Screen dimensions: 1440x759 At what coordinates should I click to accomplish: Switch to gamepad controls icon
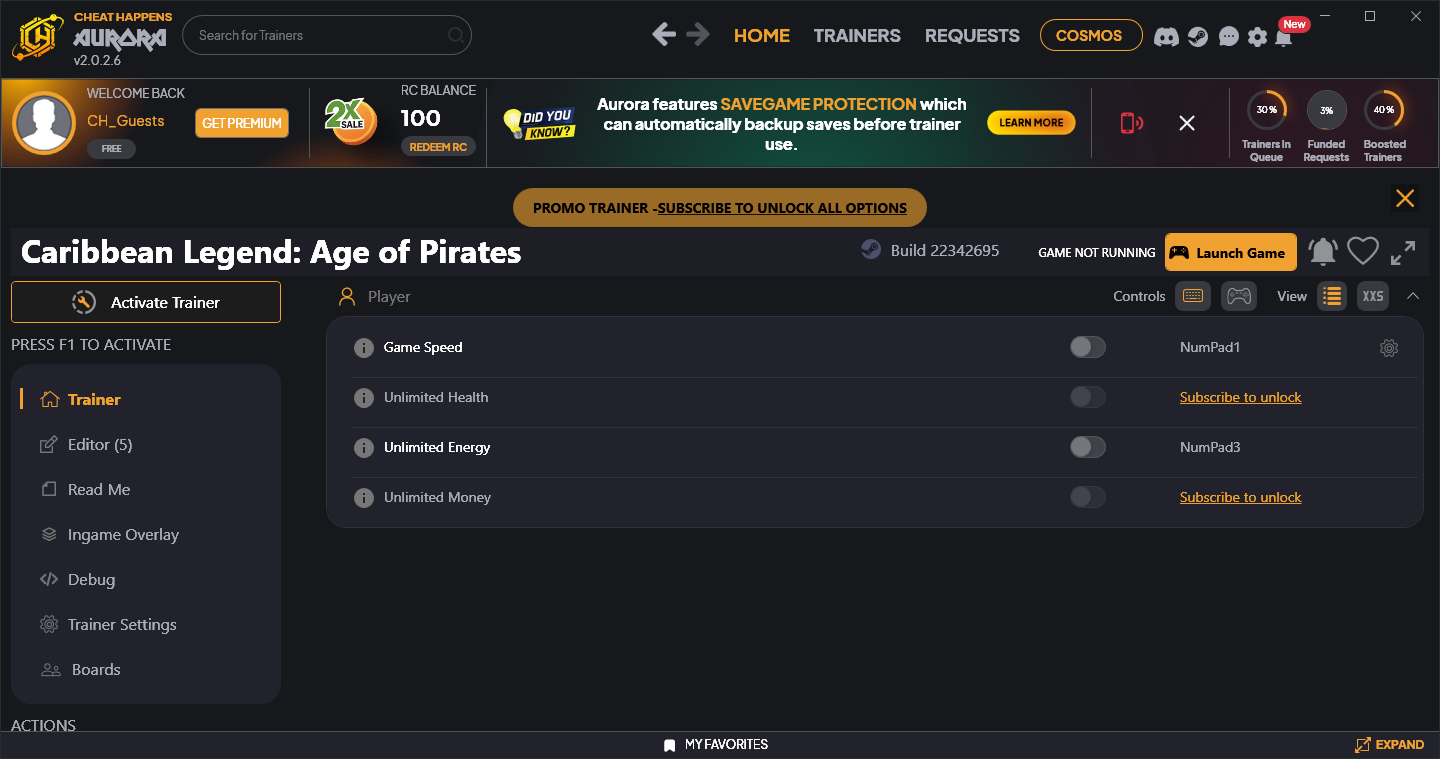click(x=1239, y=296)
